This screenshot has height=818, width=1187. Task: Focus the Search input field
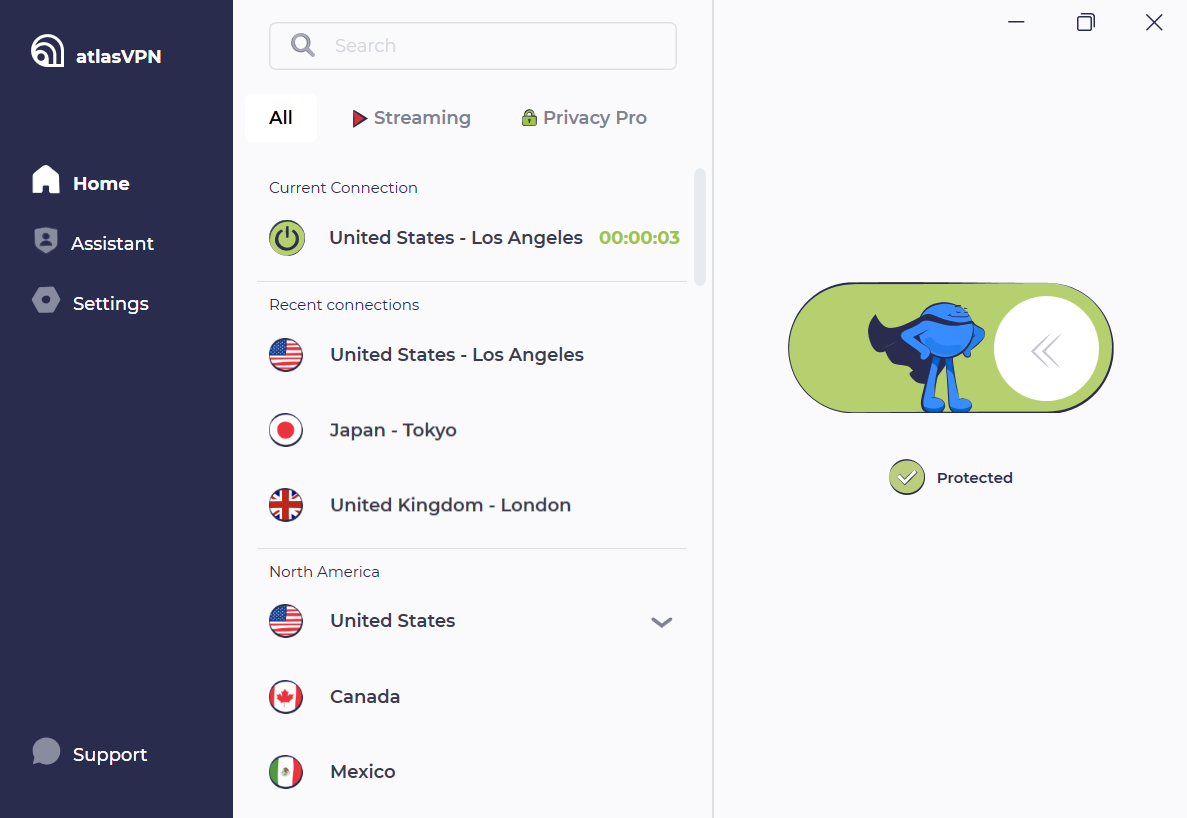point(473,46)
